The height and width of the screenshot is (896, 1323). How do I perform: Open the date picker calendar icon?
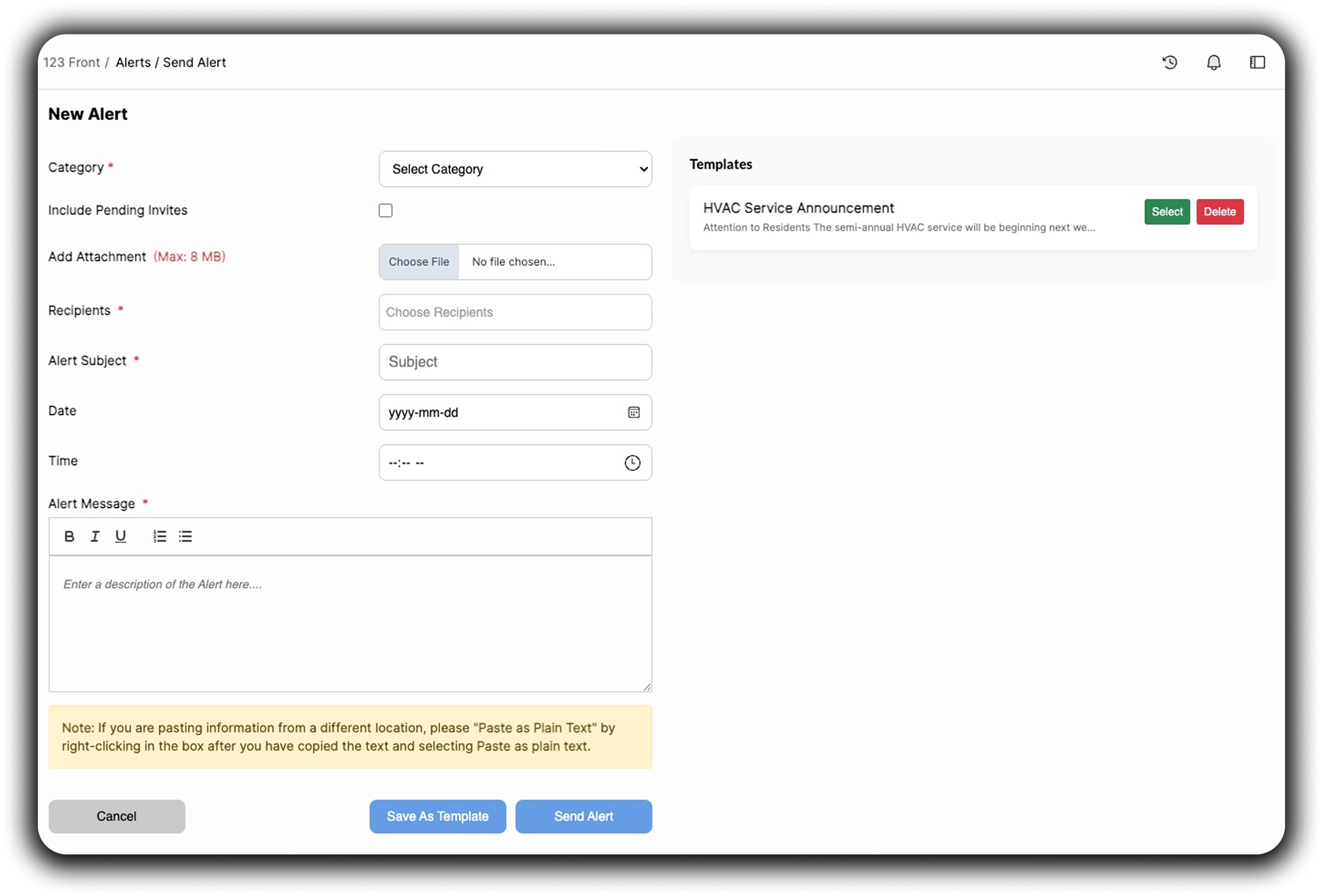pyautogui.click(x=634, y=412)
